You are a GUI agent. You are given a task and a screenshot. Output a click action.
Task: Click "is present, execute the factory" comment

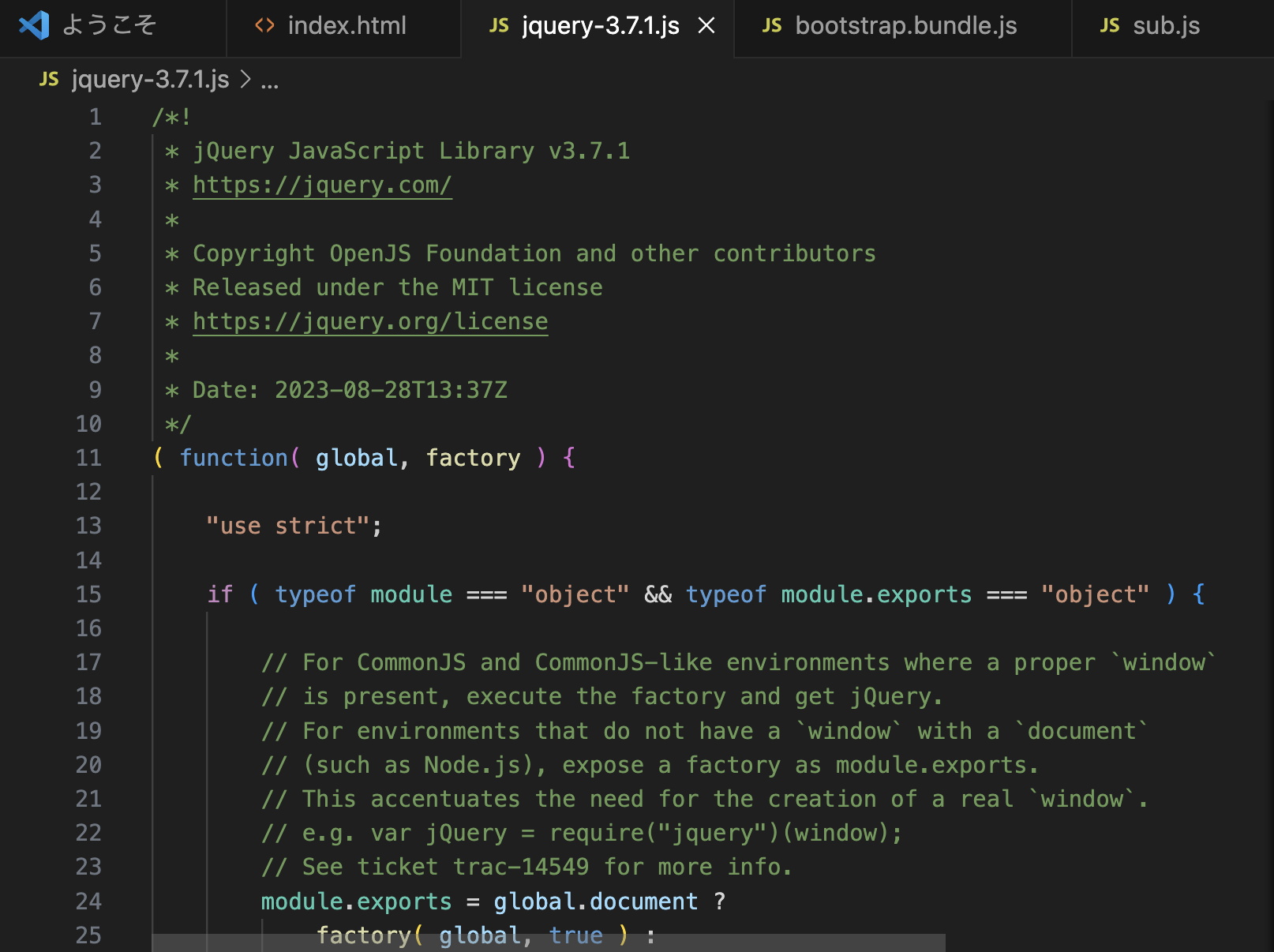pyautogui.click(x=602, y=696)
